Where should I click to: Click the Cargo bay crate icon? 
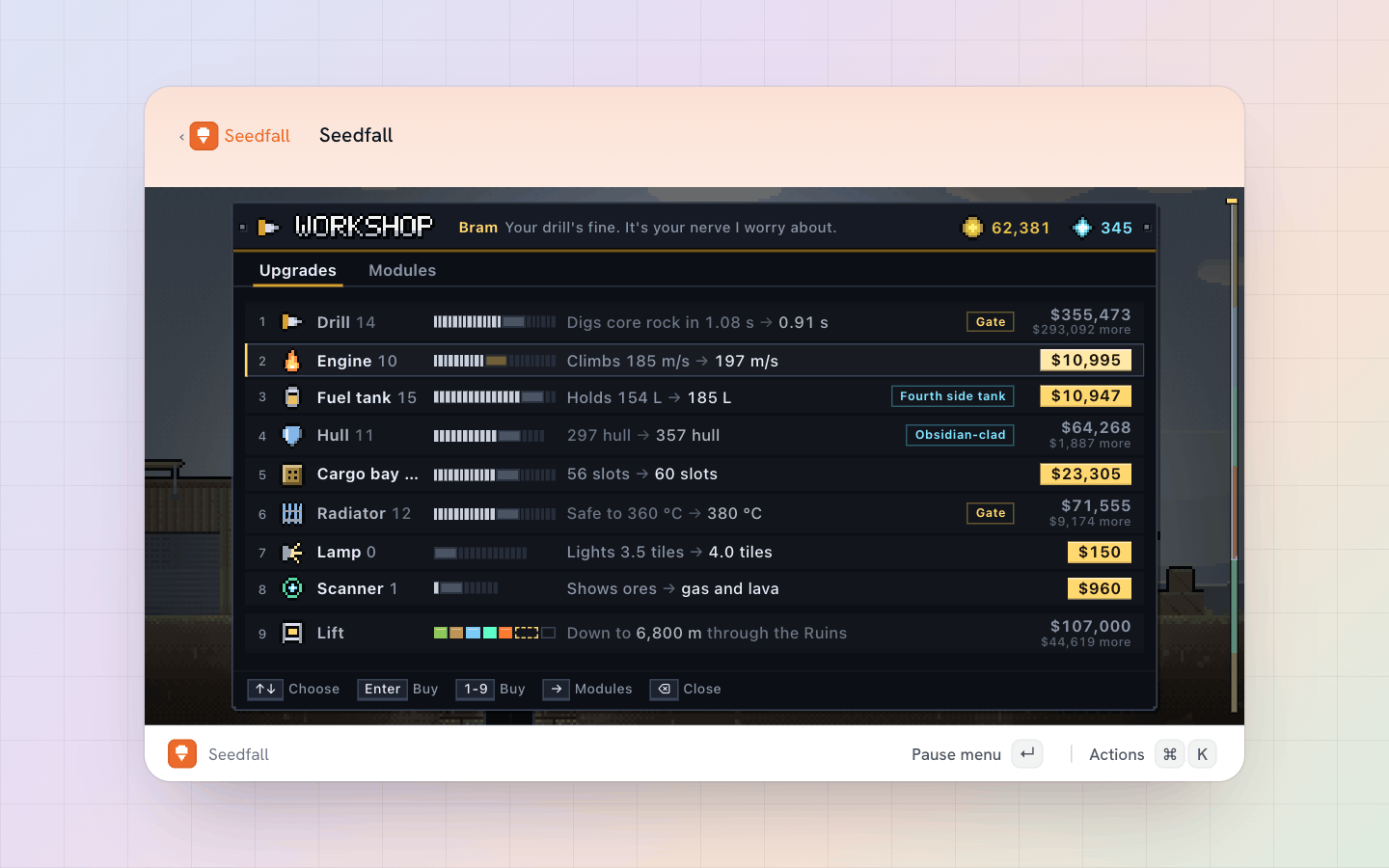pyautogui.click(x=291, y=475)
